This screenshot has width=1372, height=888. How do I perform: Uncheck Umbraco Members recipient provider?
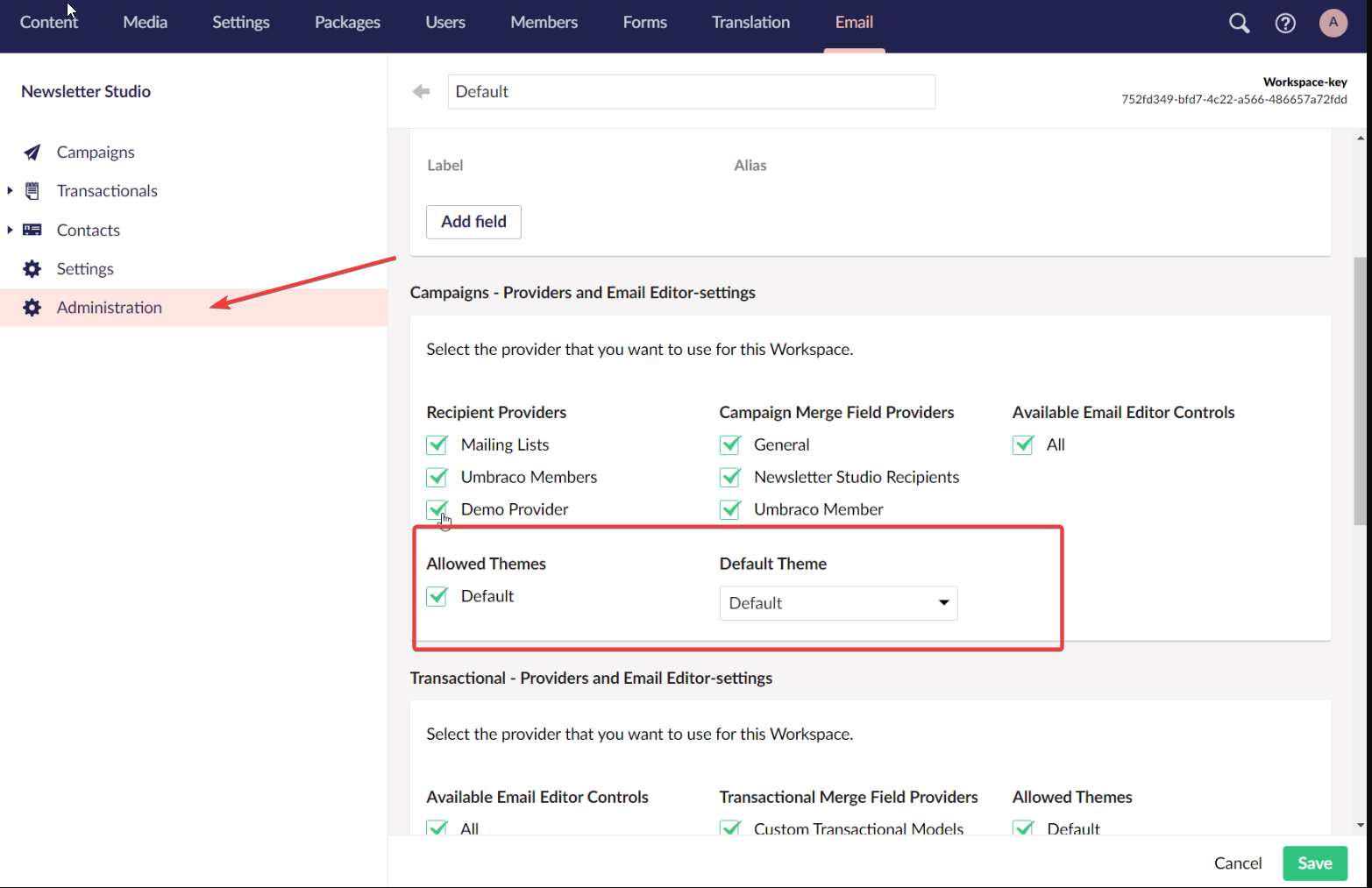click(437, 478)
